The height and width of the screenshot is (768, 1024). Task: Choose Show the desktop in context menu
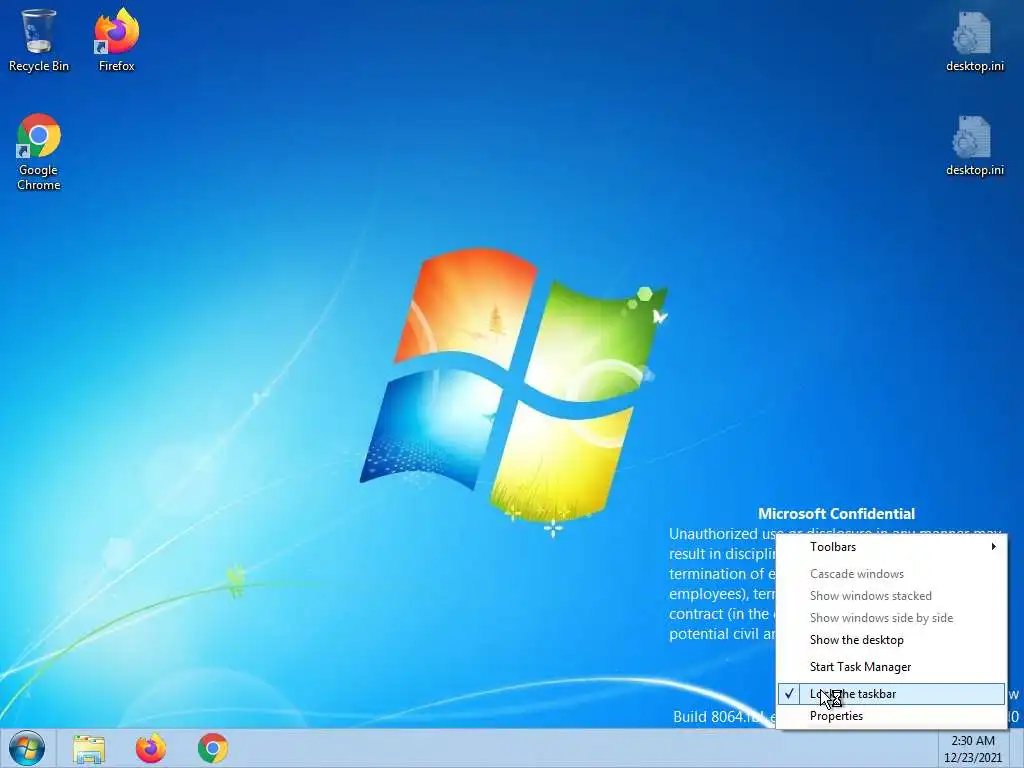(891, 640)
